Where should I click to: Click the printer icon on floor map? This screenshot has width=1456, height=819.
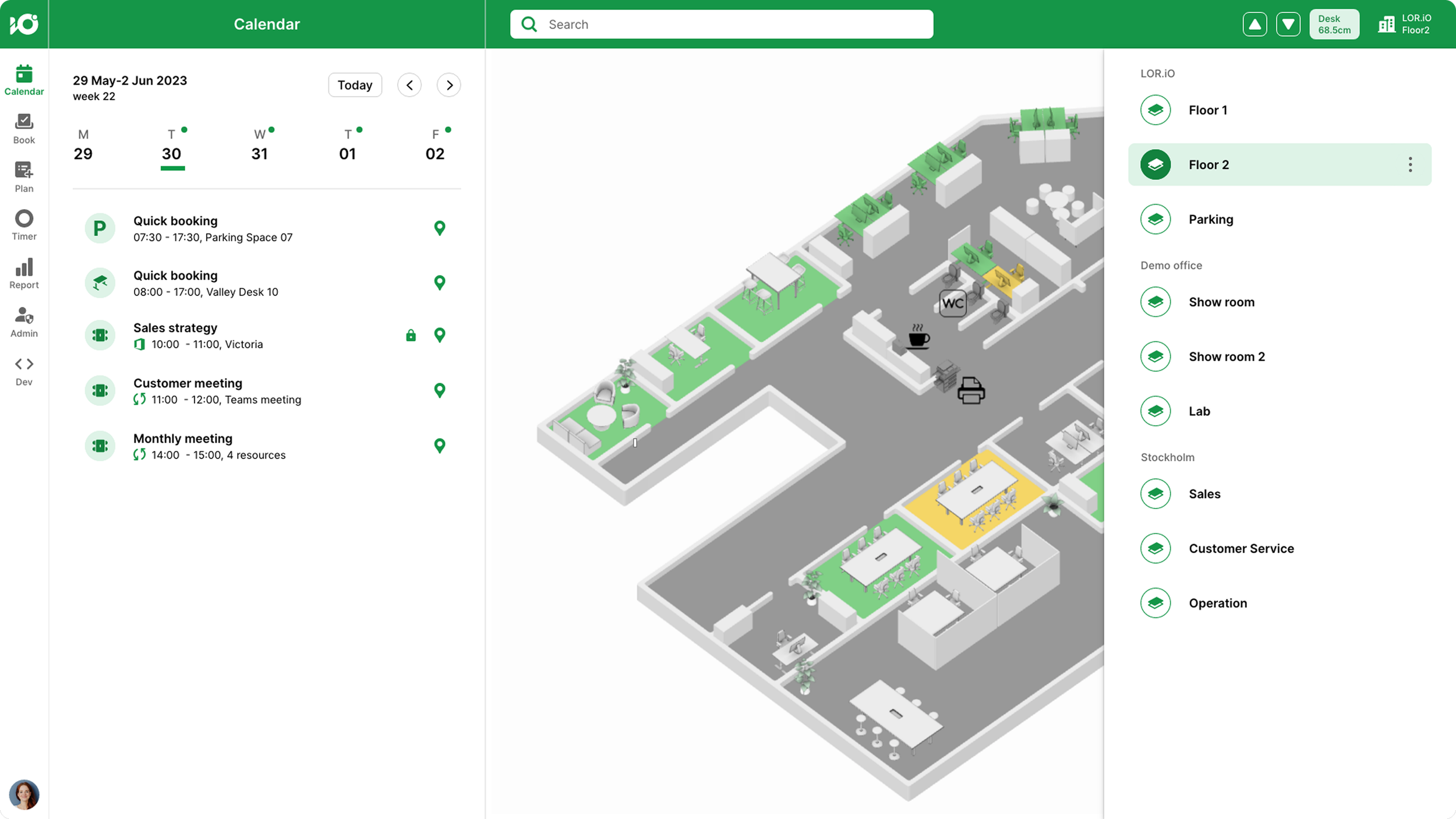[x=971, y=390]
